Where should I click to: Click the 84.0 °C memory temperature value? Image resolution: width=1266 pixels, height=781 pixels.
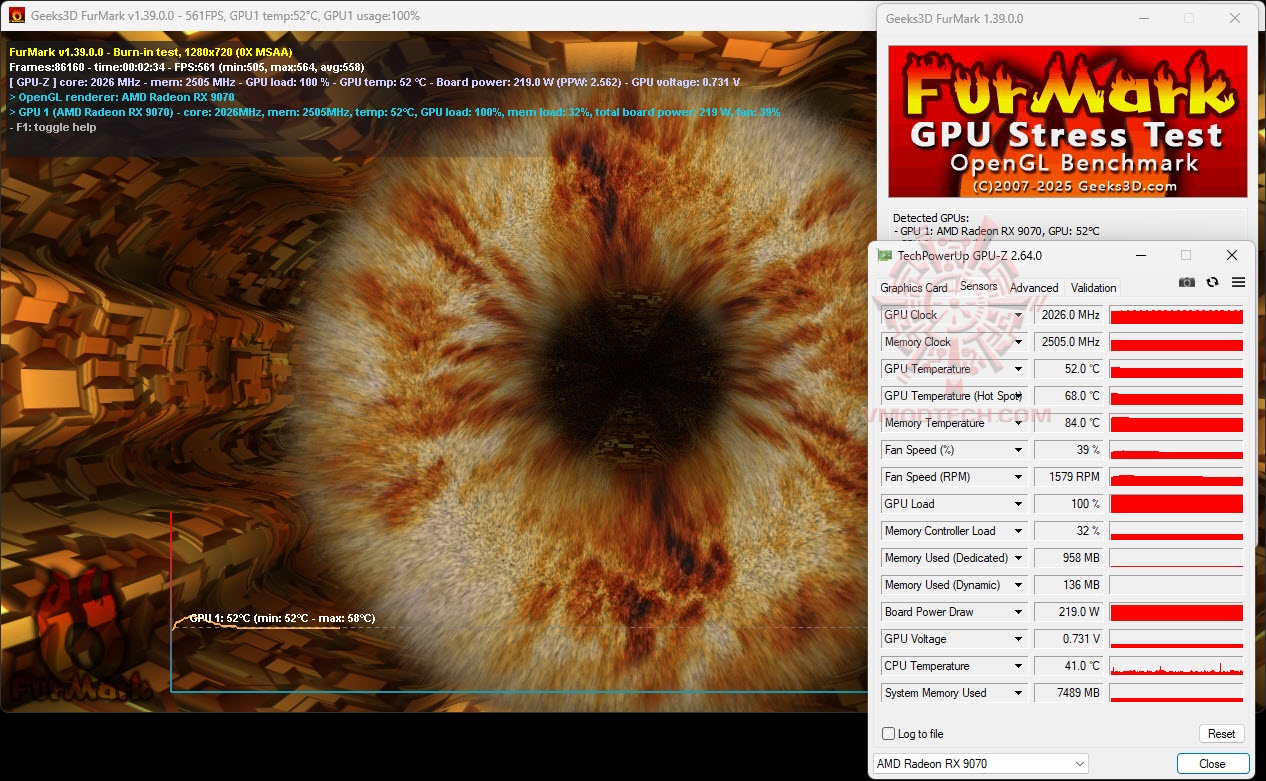click(x=1068, y=423)
